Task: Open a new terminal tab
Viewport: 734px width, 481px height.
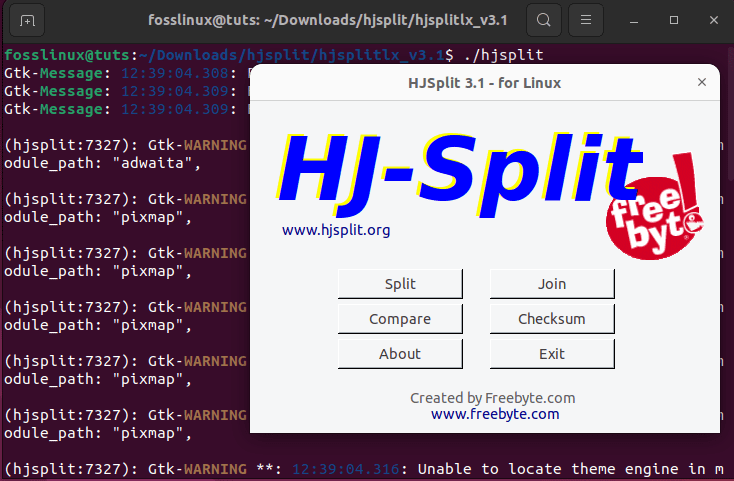Action: (27, 20)
